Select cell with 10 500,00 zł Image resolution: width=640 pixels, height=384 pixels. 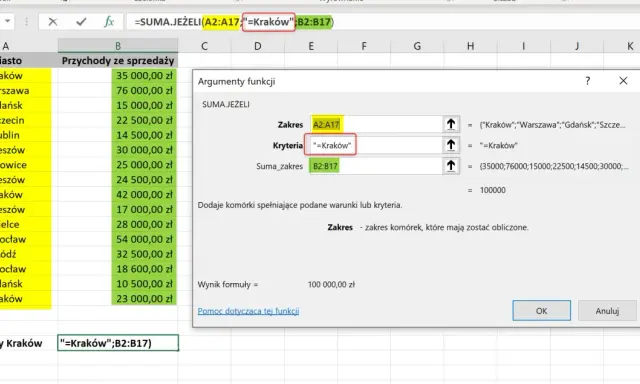(118, 284)
